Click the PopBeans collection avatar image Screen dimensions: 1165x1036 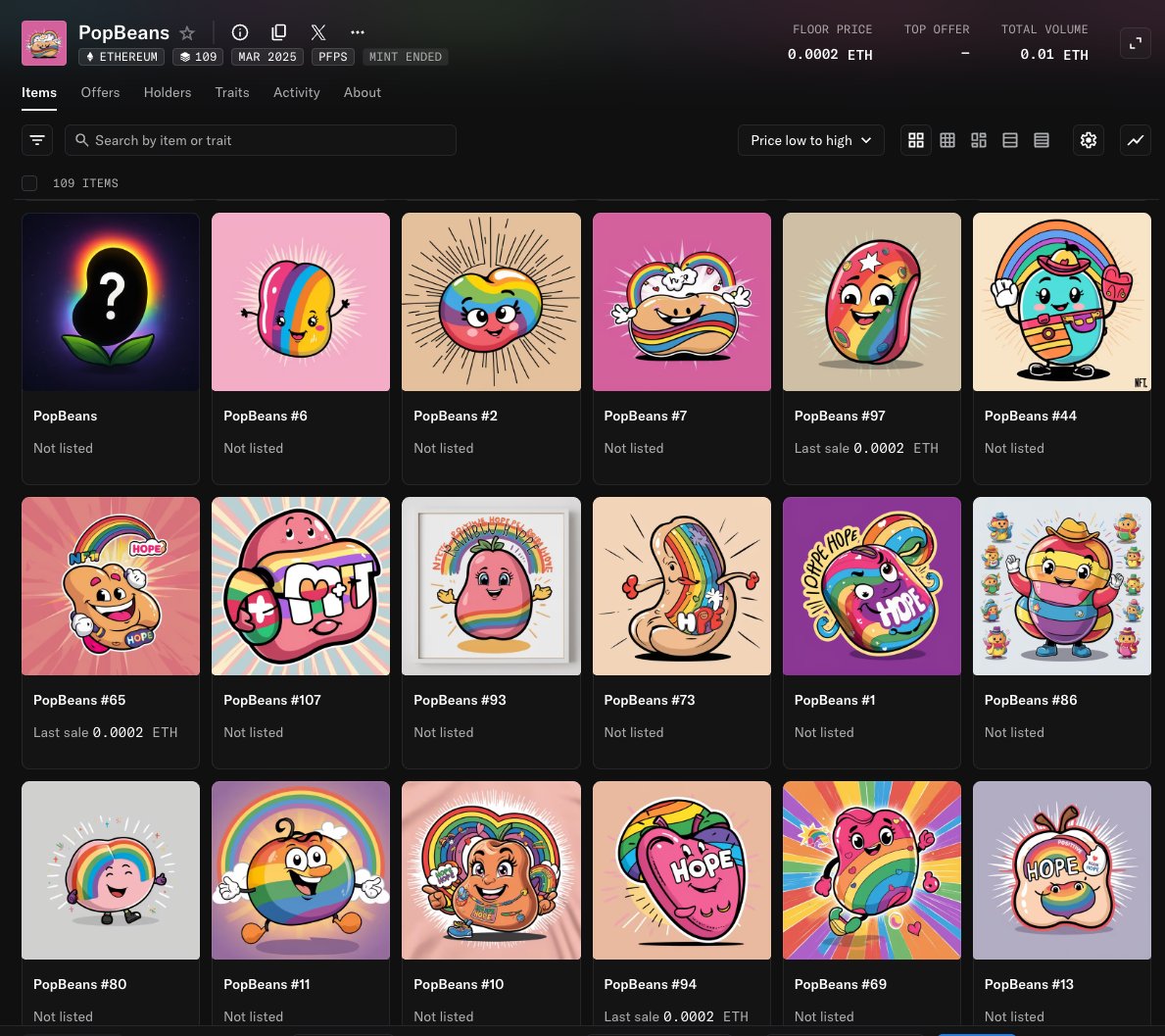44,43
